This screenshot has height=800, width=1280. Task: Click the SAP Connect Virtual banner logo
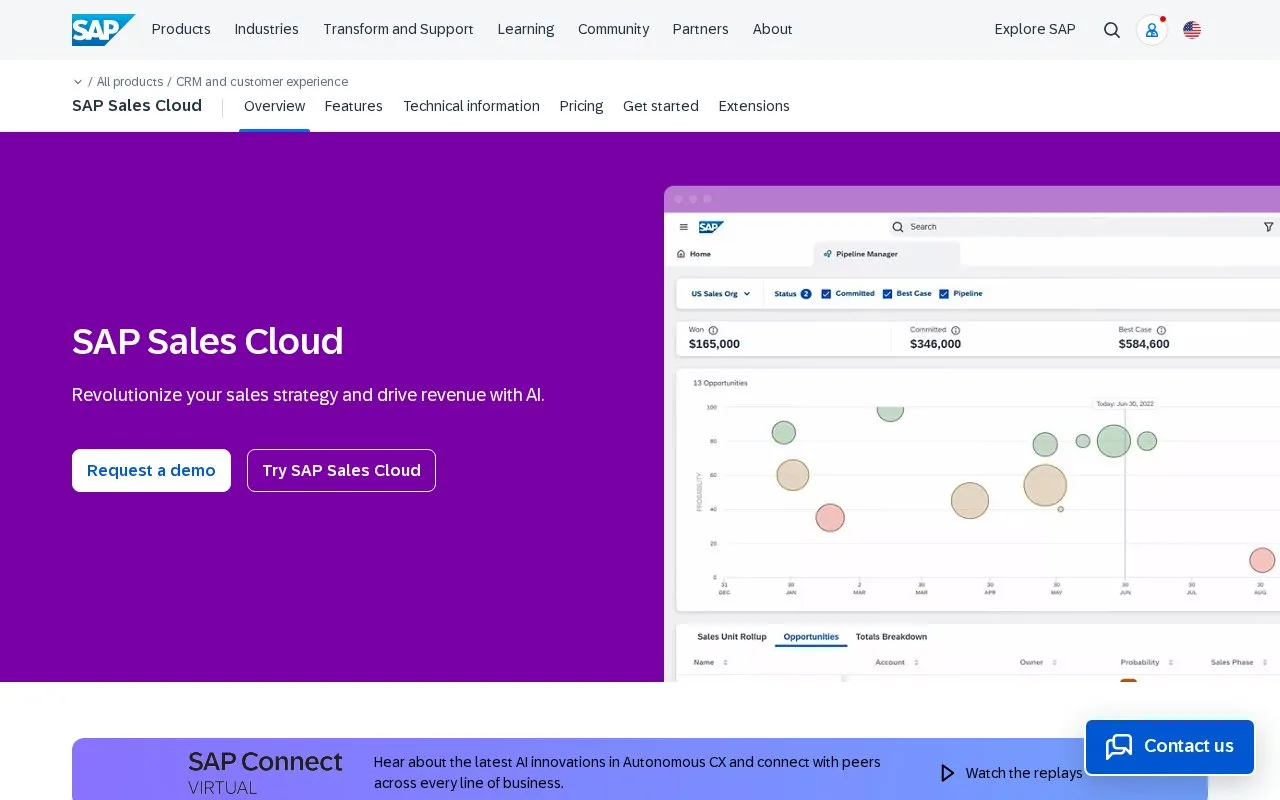(265, 773)
